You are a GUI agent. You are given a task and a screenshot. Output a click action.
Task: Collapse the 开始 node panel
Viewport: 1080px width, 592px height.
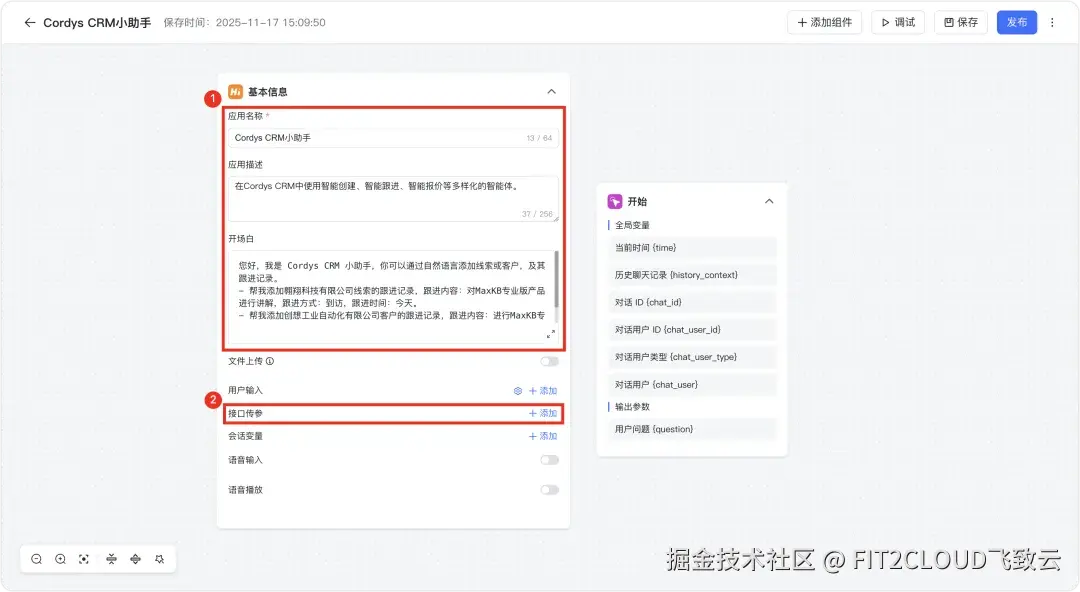(x=769, y=201)
